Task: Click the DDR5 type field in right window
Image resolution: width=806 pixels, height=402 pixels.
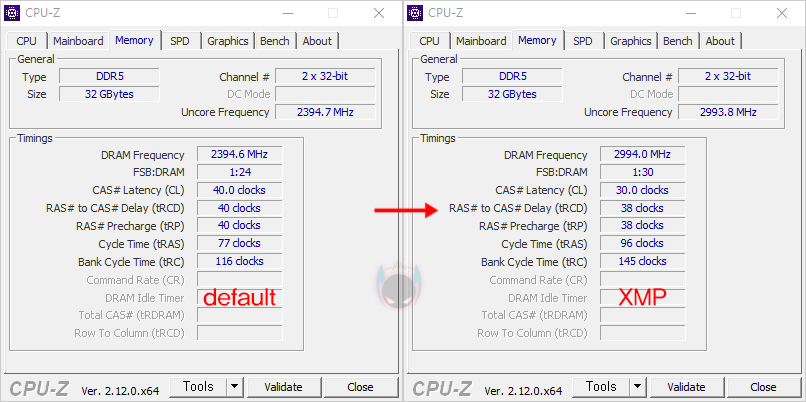Action: 512,77
